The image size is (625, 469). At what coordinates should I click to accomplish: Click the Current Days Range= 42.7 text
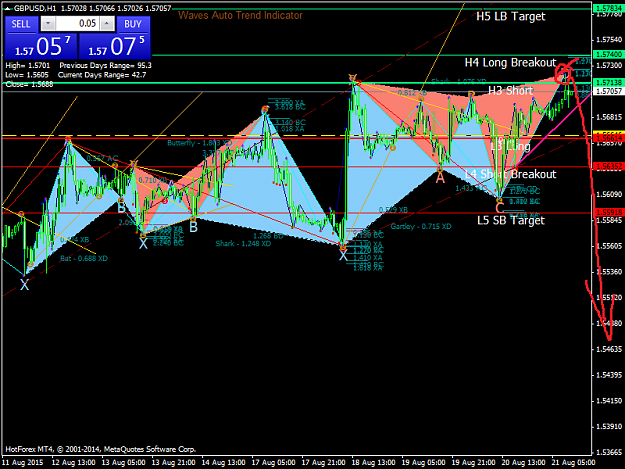click(x=102, y=75)
